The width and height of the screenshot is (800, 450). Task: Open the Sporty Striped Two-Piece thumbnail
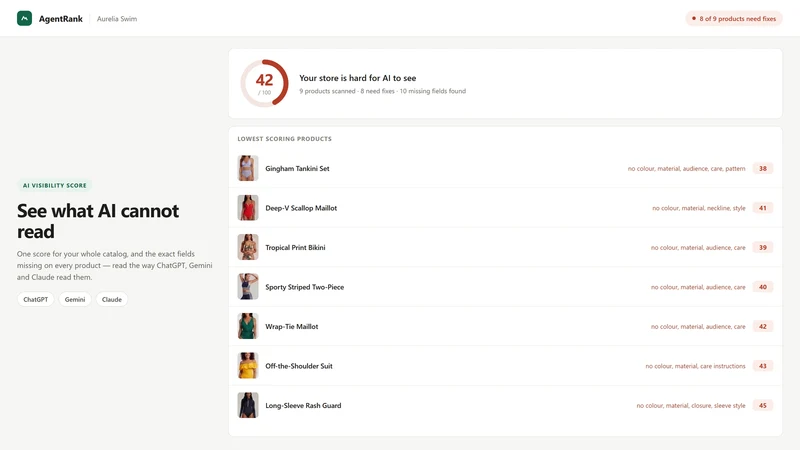point(248,287)
